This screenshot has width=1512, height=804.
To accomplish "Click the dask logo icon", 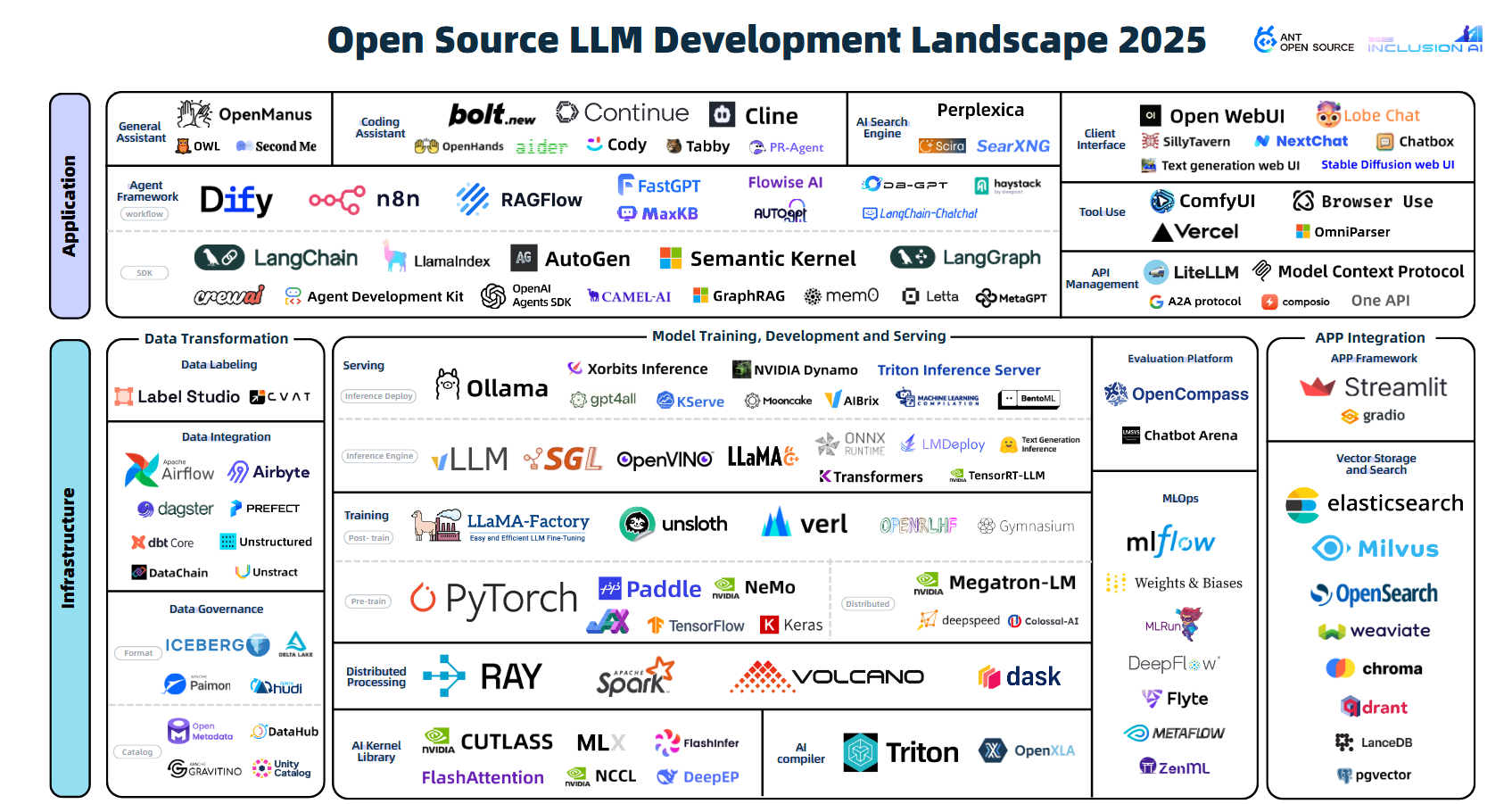I will tap(989, 676).
